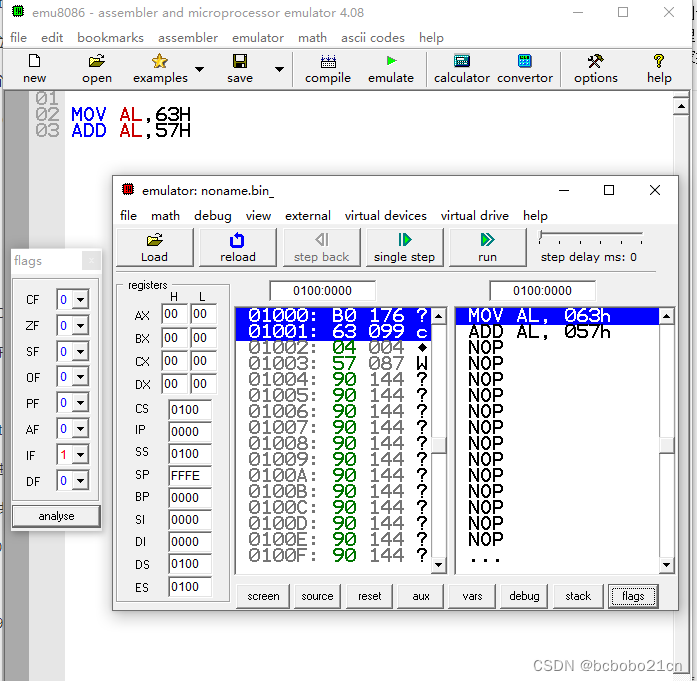Expand the examples dropdown arrow

pyautogui.click(x=200, y=69)
